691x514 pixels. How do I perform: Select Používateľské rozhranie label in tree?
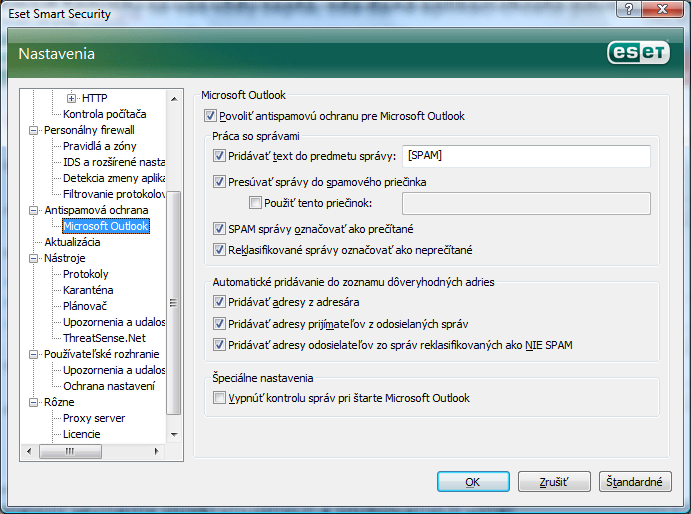coord(101,354)
